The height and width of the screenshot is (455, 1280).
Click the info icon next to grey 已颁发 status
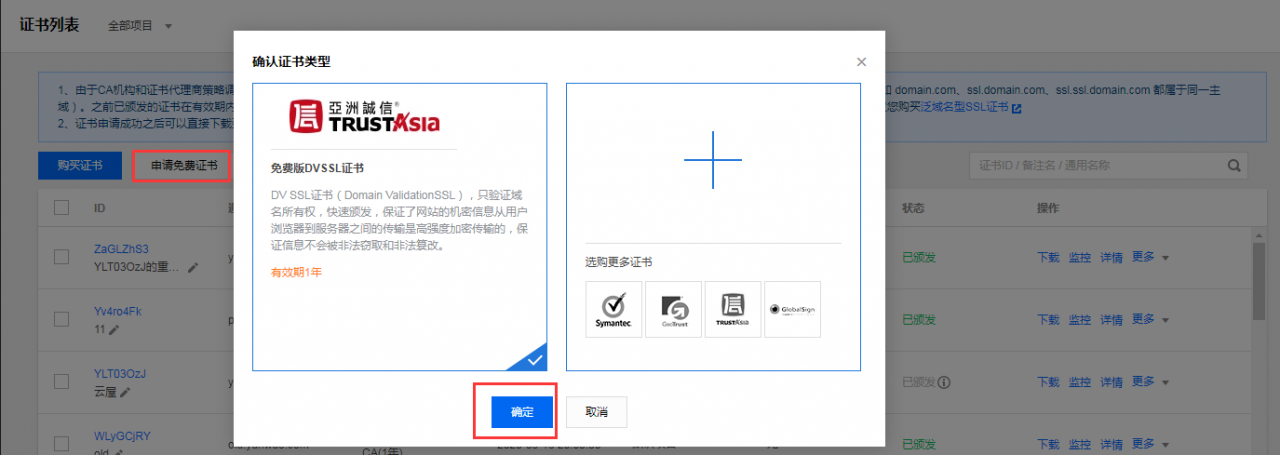pyautogui.click(x=944, y=382)
